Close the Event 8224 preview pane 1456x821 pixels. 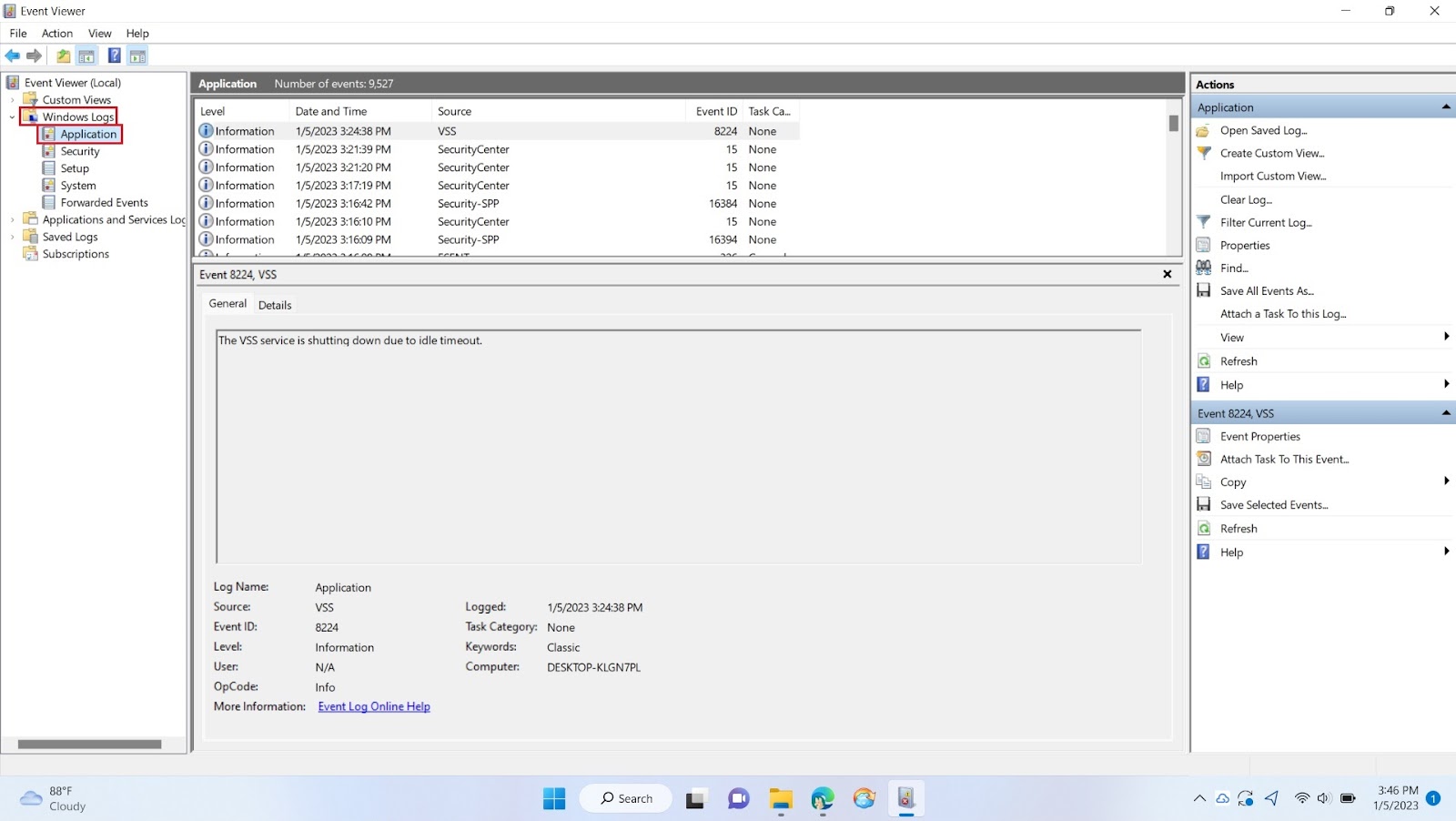tap(1168, 274)
